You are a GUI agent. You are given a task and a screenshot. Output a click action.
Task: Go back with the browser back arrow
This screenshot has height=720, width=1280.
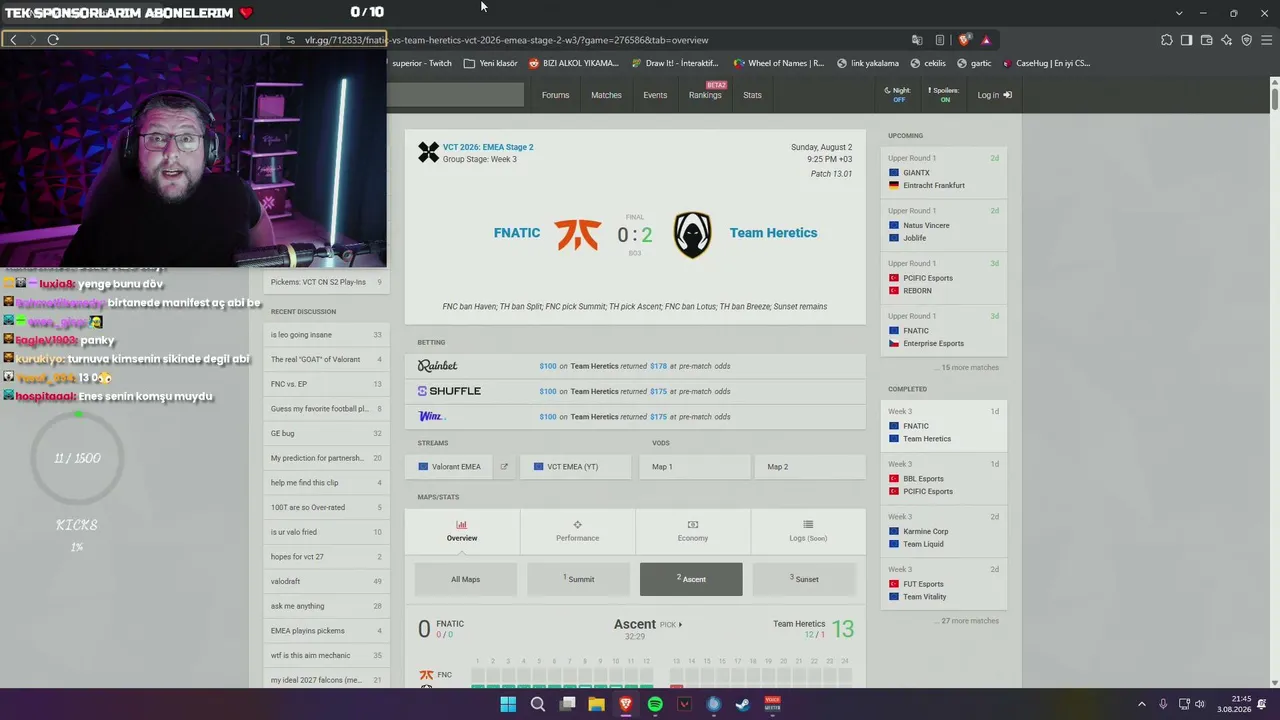pos(13,40)
